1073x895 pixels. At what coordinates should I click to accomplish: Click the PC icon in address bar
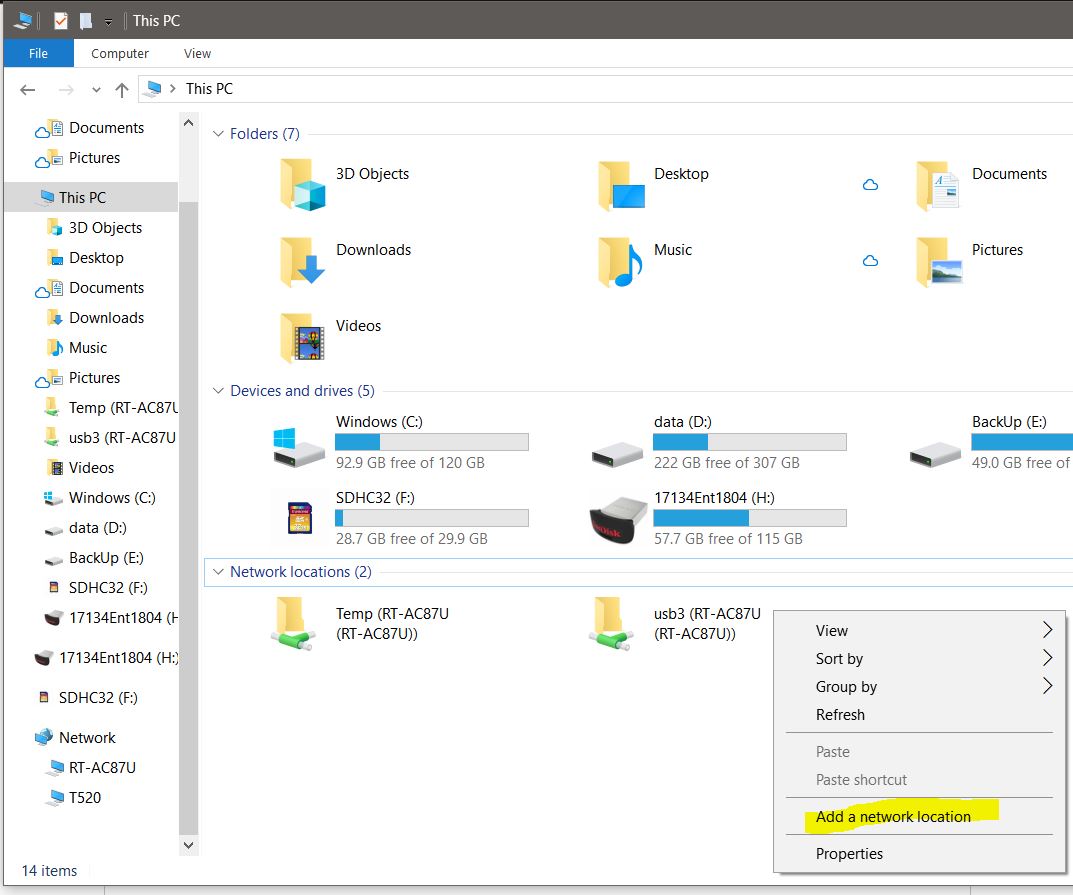pyautogui.click(x=154, y=89)
